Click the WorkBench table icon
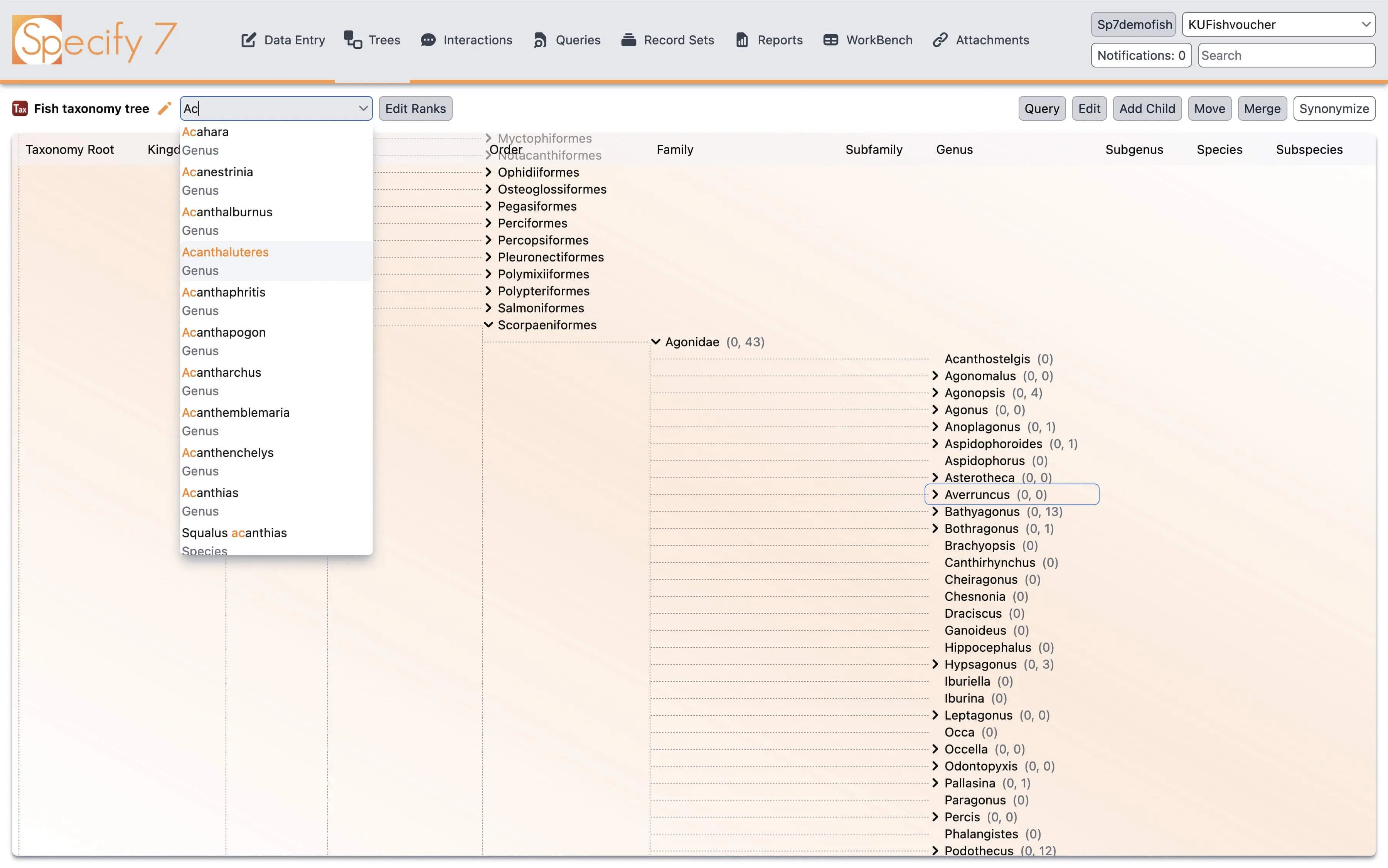 [830, 40]
